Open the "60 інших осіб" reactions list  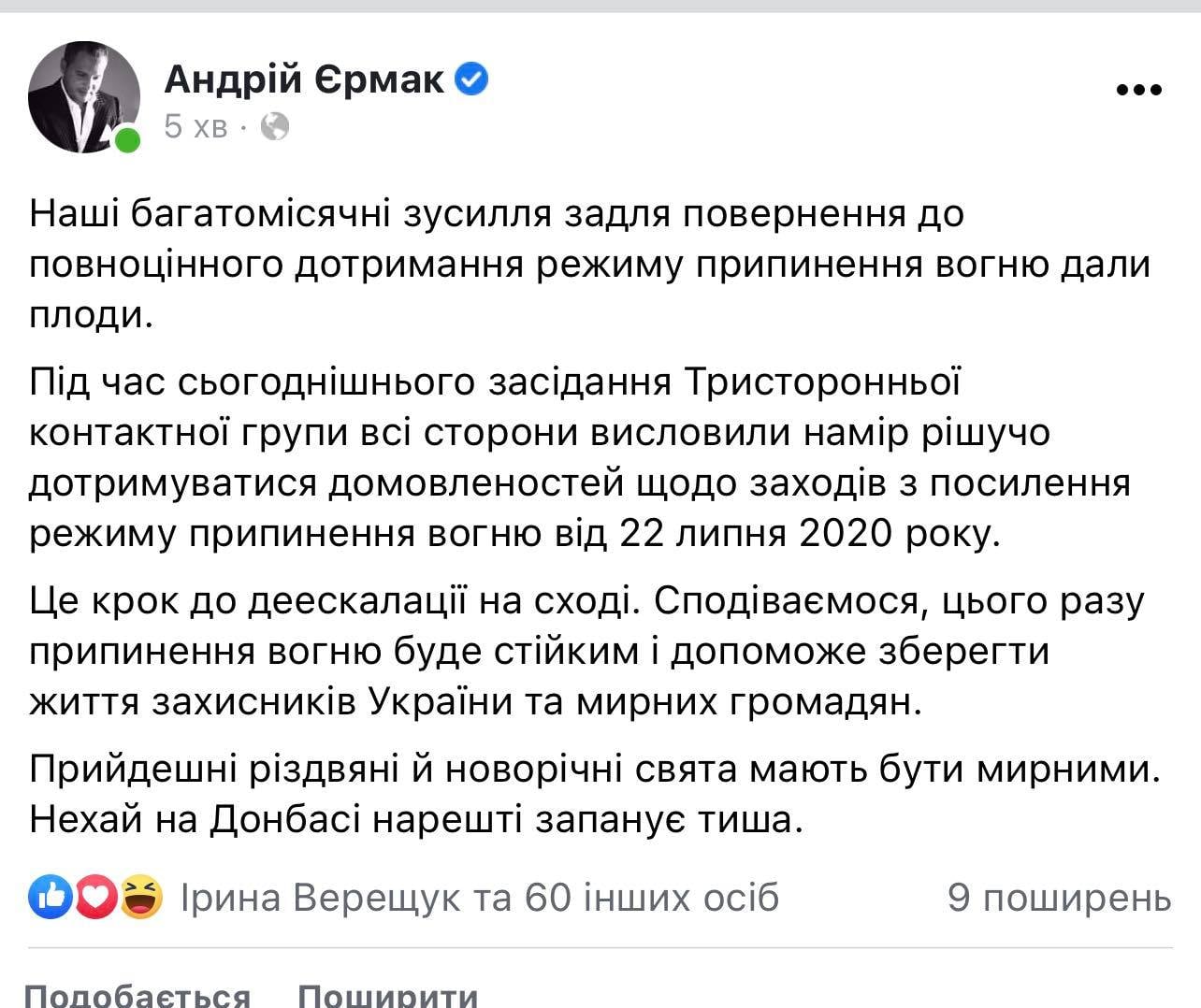[651, 898]
